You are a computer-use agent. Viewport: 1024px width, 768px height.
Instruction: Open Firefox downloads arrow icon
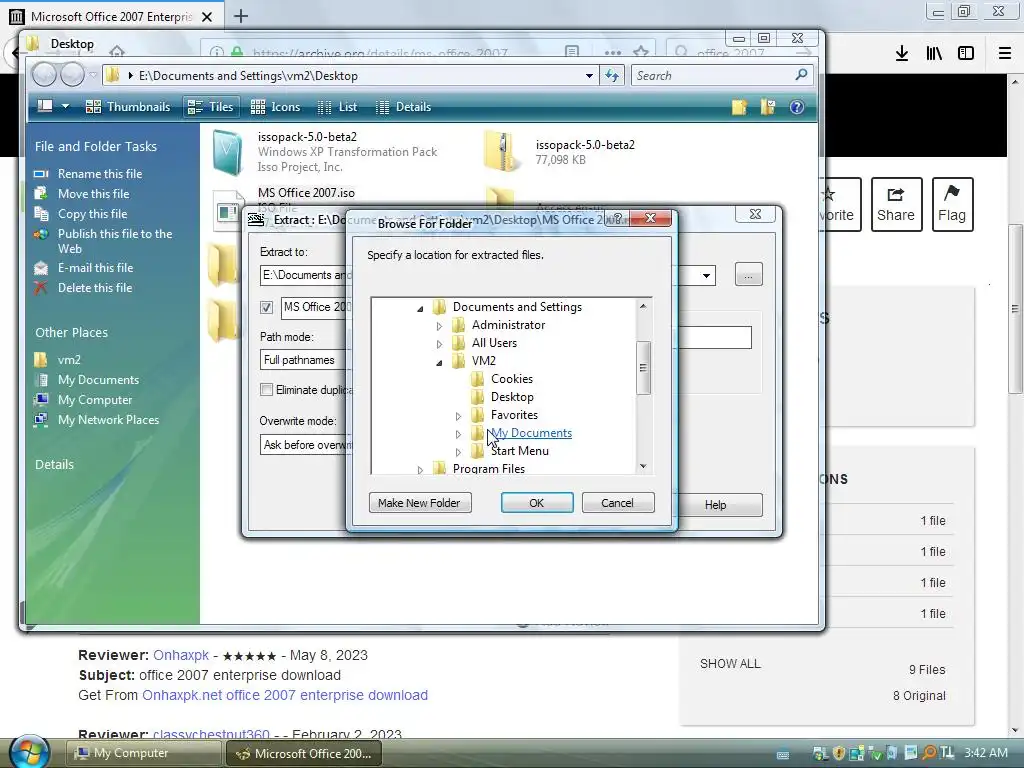point(902,53)
